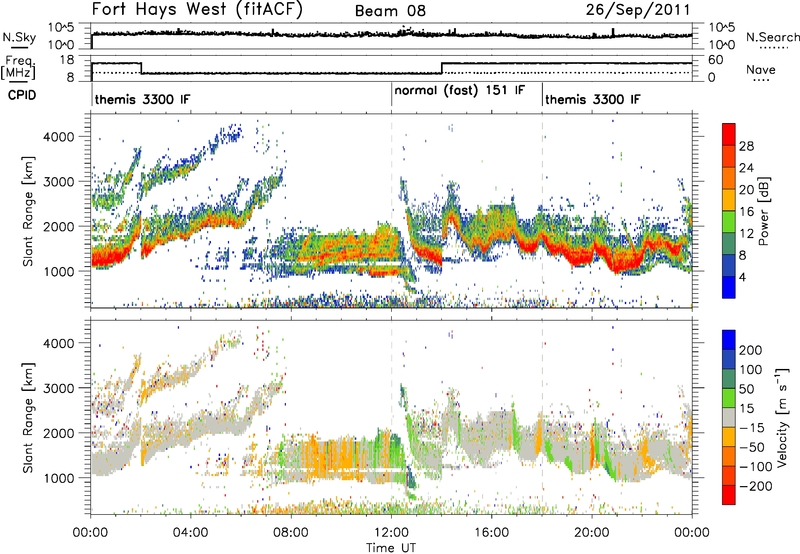
Task: Select the first 'themis 3300 IF' CPID label
Action: click(x=142, y=99)
